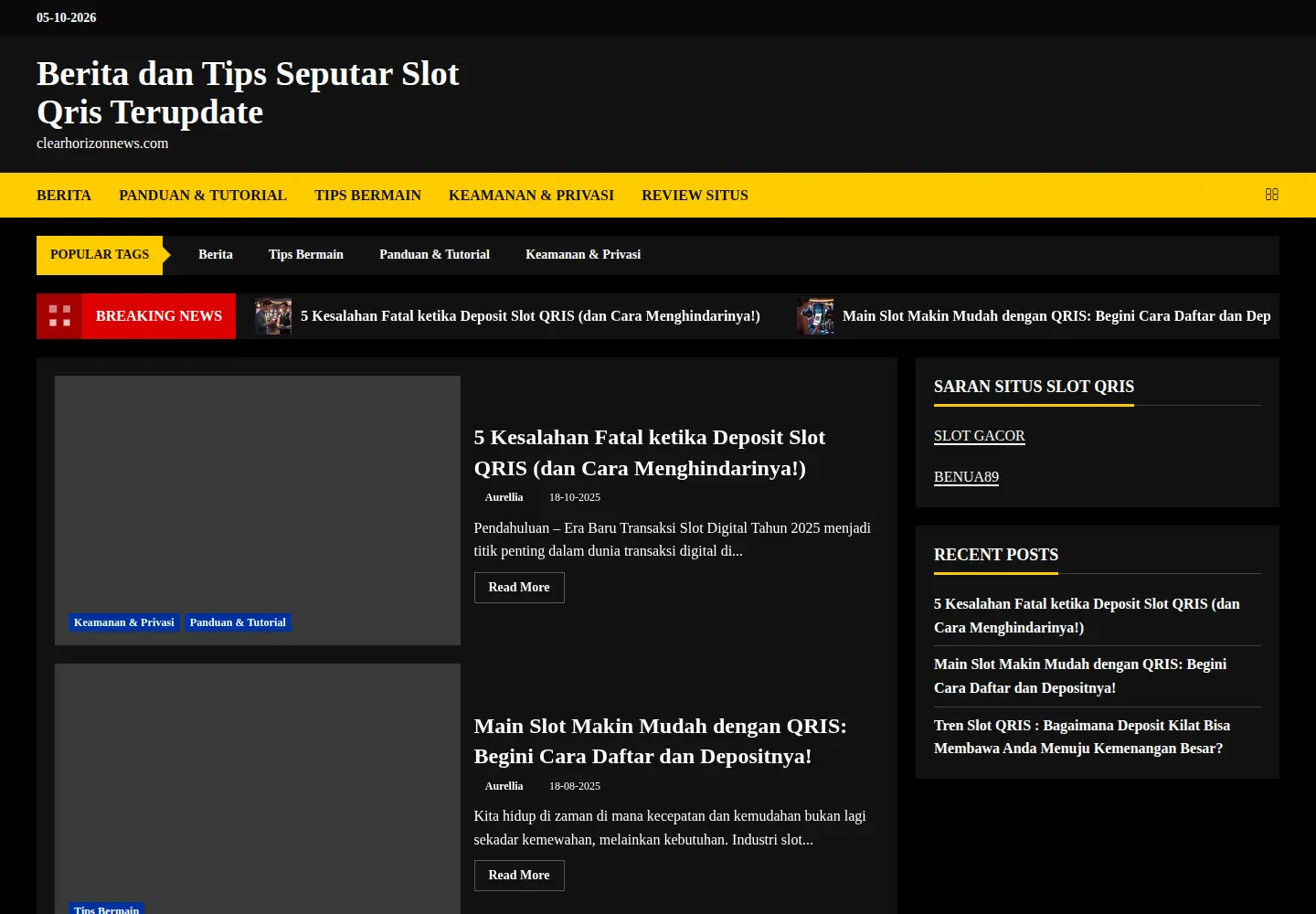Screen dimensions: 1316x914
Task: Open first article featured image
Action: click(x=258, y=510)
